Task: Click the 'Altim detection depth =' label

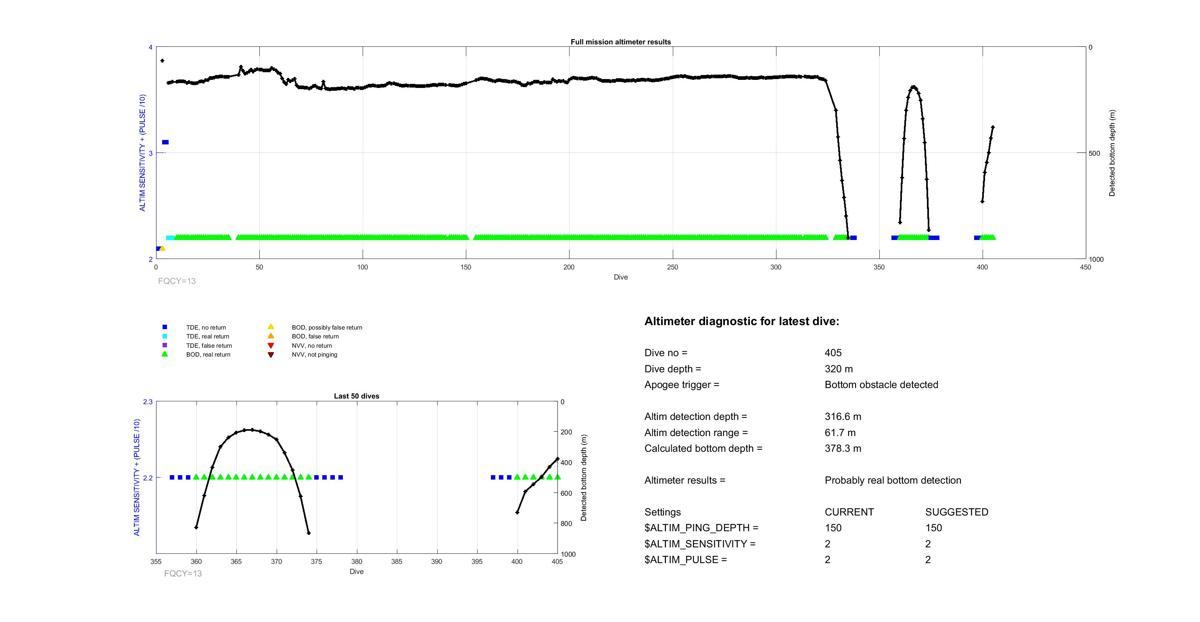Action: pyautogui.click(x=695, y=417)
